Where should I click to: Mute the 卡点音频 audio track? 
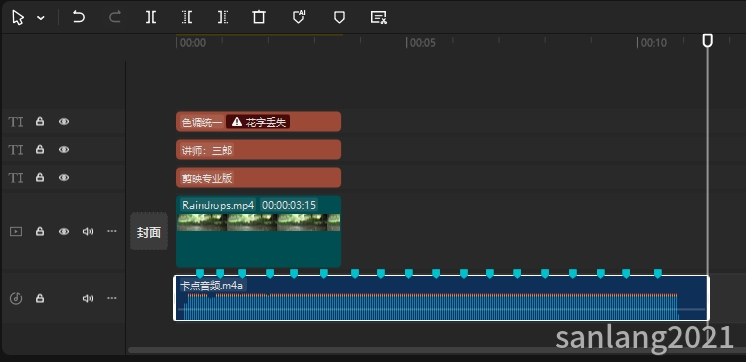coord(88,298)
